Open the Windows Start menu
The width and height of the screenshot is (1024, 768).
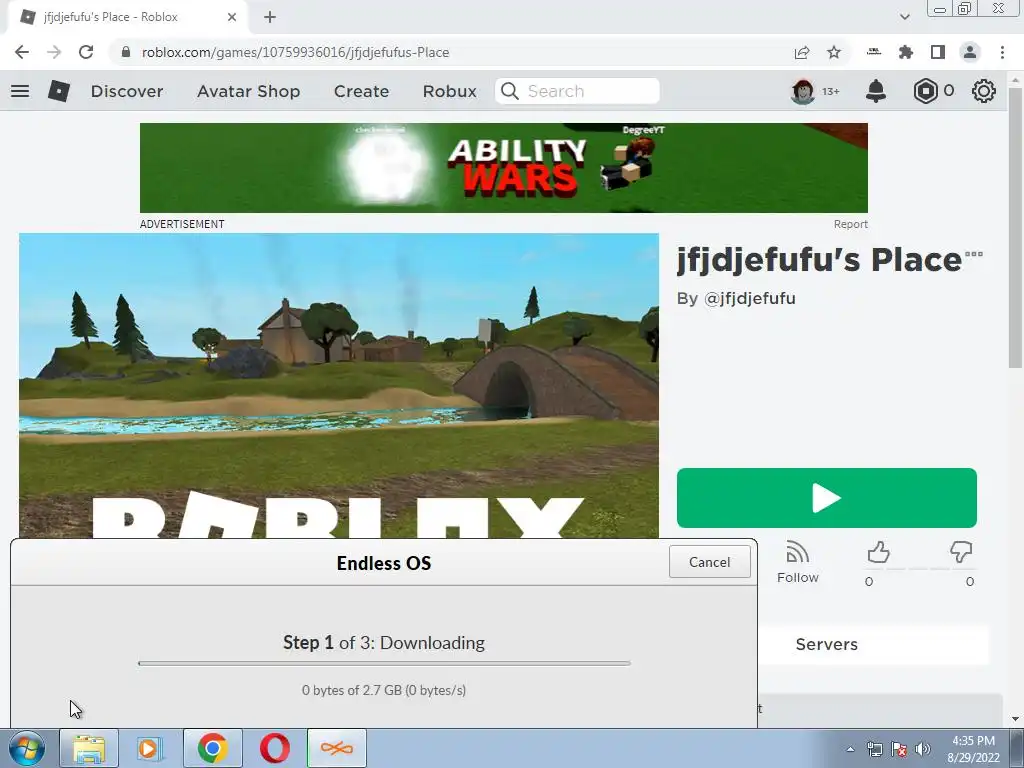click(x=26, y=748)
